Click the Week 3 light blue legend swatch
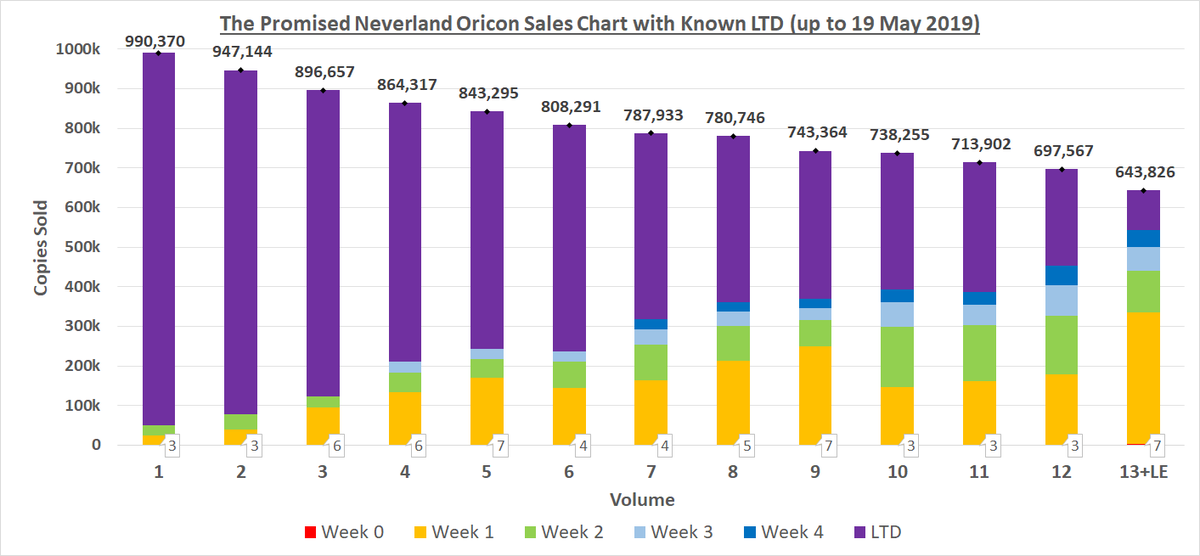 pos(639,532)
